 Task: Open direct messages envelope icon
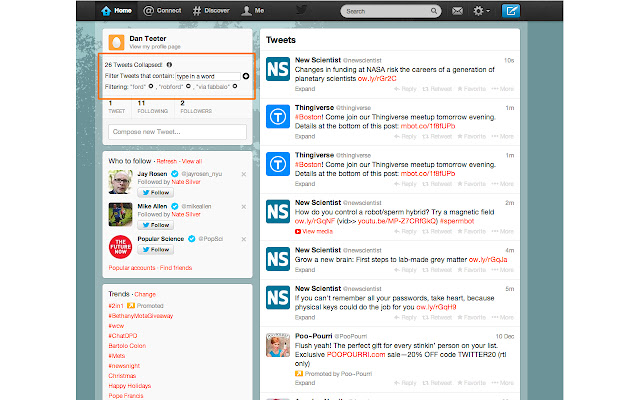tap(457, 11)
